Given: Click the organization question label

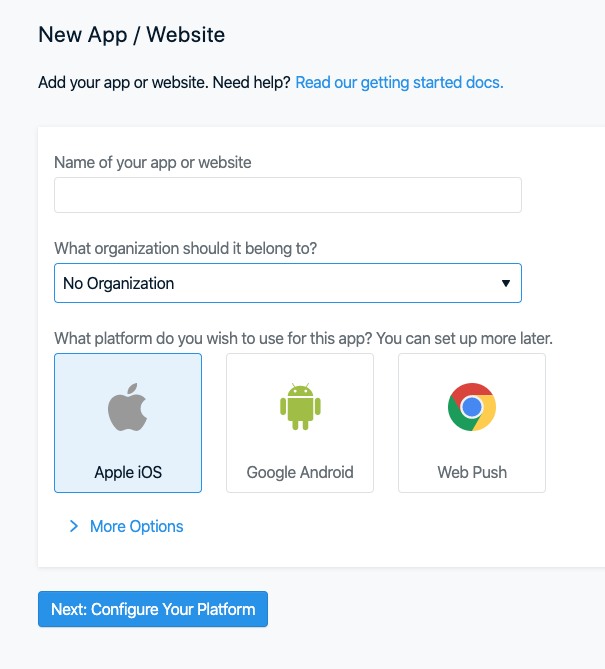Looking at the screenshot, I should coord(186,248).
